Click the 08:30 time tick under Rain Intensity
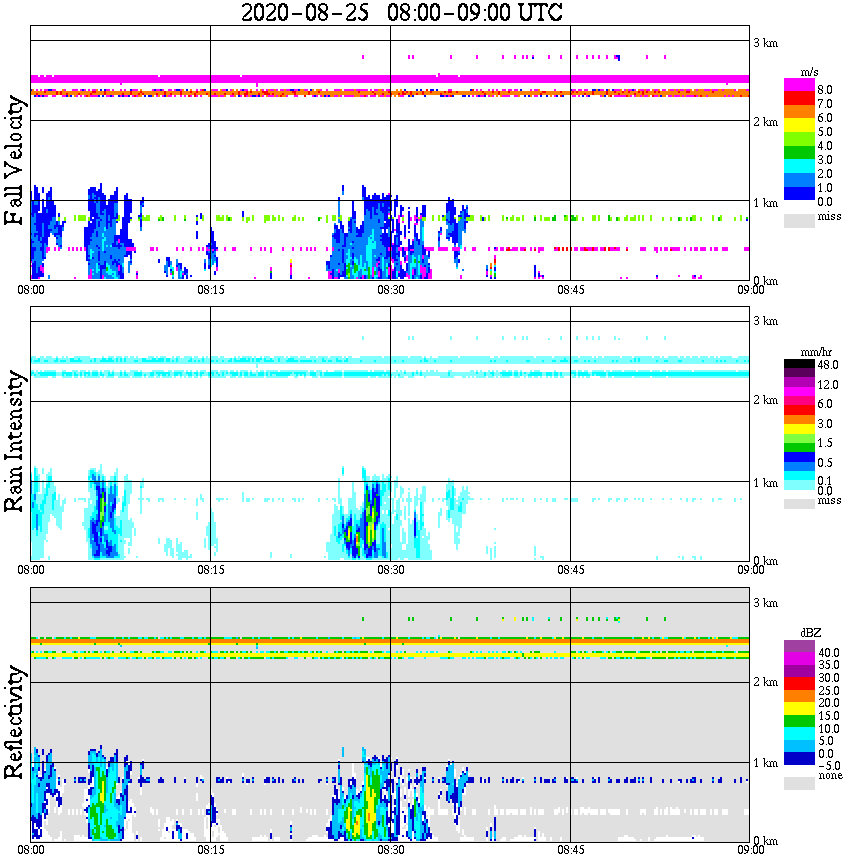The height and width of the screenshot is (868, 850). coord(390,570)
